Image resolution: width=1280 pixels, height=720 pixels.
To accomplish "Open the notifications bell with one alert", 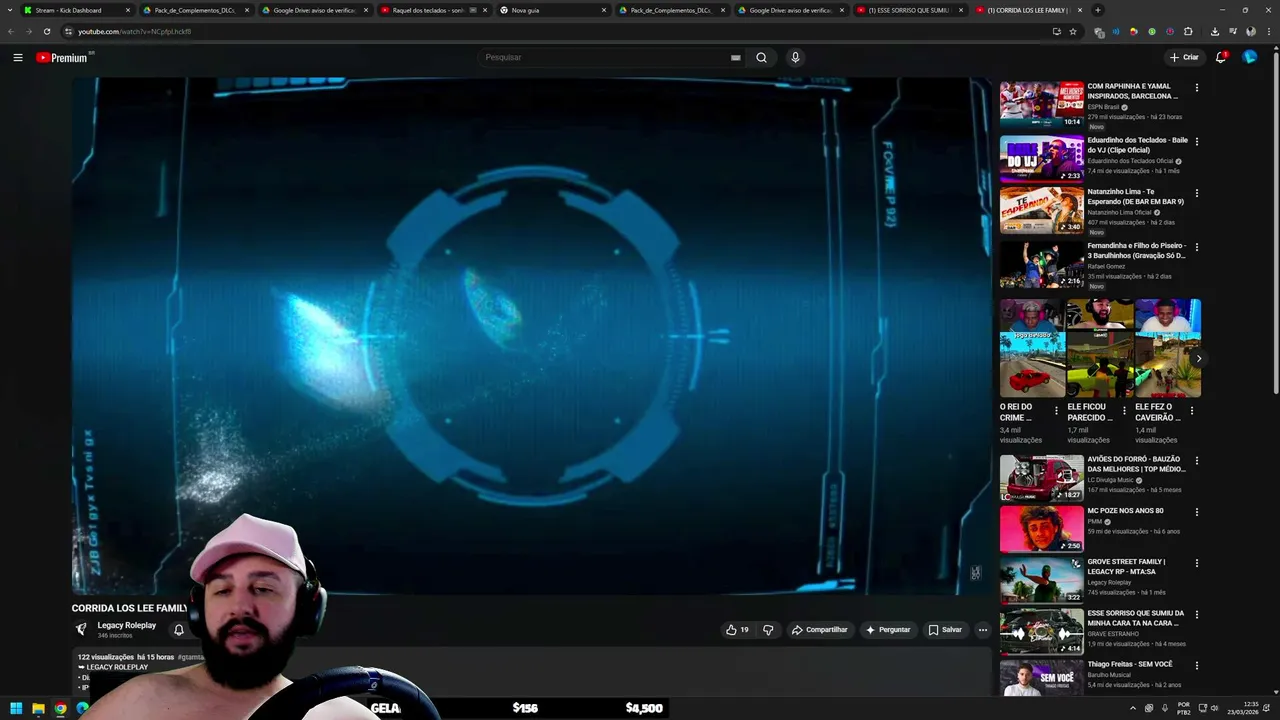I will (x=1221, y=57).
